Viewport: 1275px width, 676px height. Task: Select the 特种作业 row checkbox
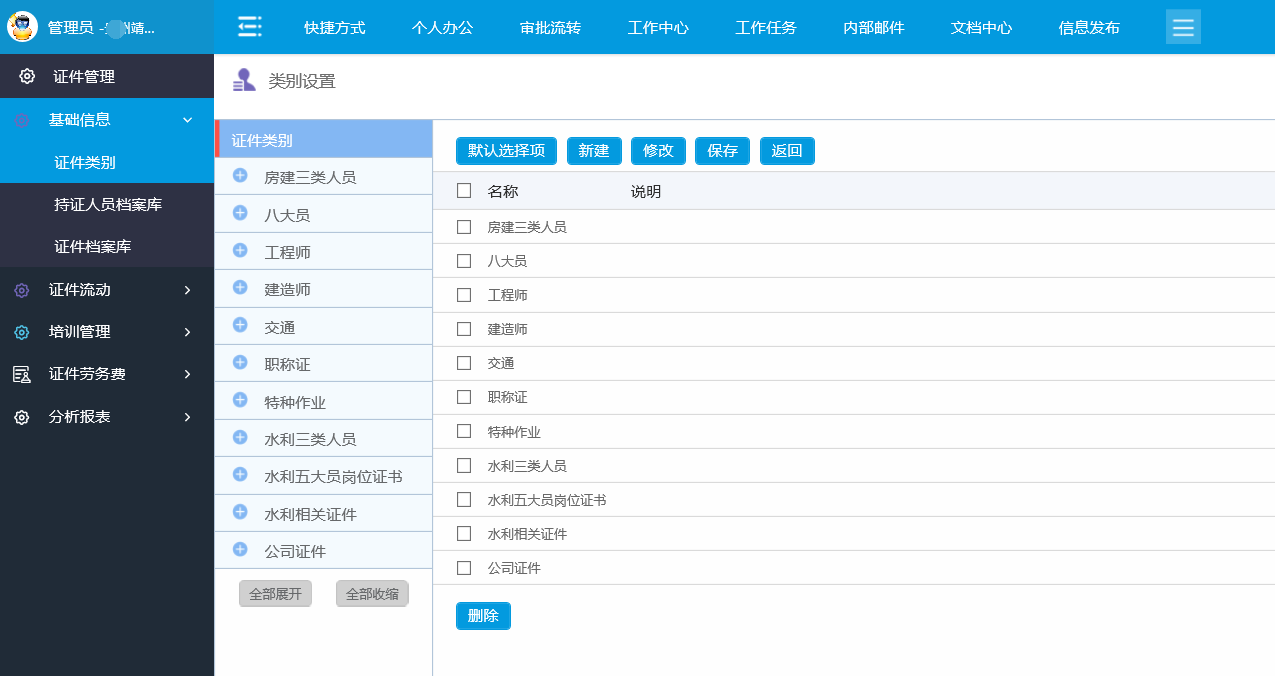(x=464, y=432)
